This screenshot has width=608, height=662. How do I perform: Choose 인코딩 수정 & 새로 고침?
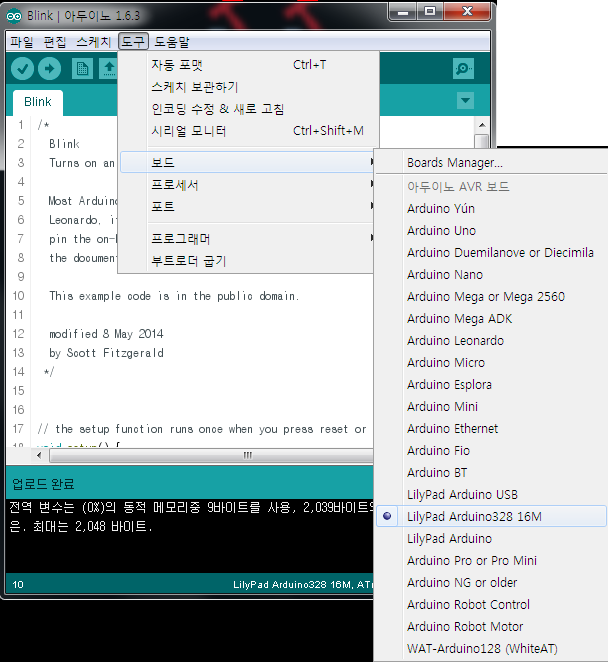[x=249, y=109]
